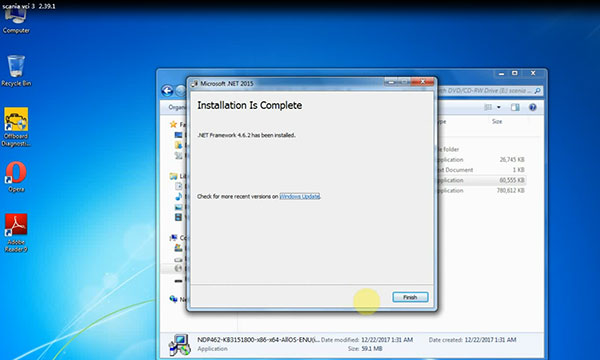Select Adobe Reader 9 shortcut
Screen dimensions: 600x360
pos(16,233)
